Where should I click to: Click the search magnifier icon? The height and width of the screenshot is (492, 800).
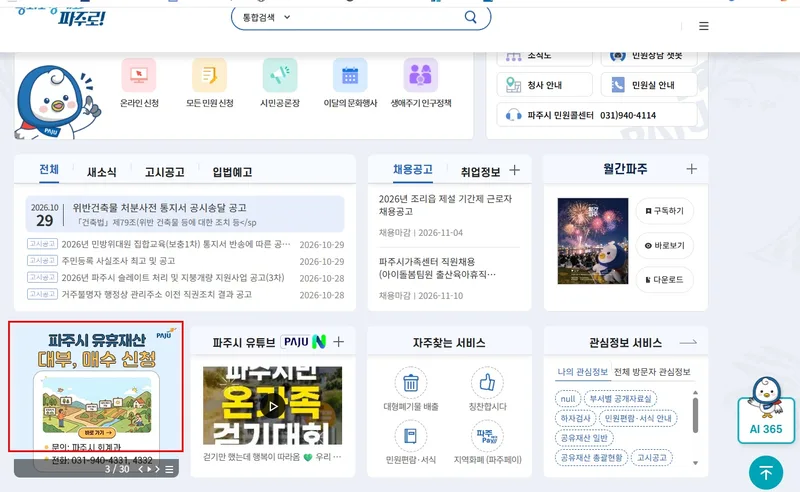pos(470,17)
